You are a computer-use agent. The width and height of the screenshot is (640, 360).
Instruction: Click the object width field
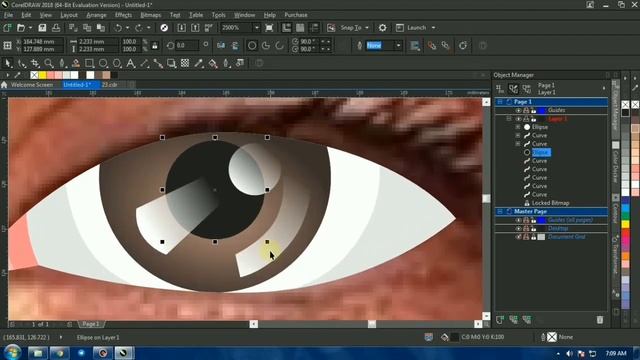tap(98, 42)
